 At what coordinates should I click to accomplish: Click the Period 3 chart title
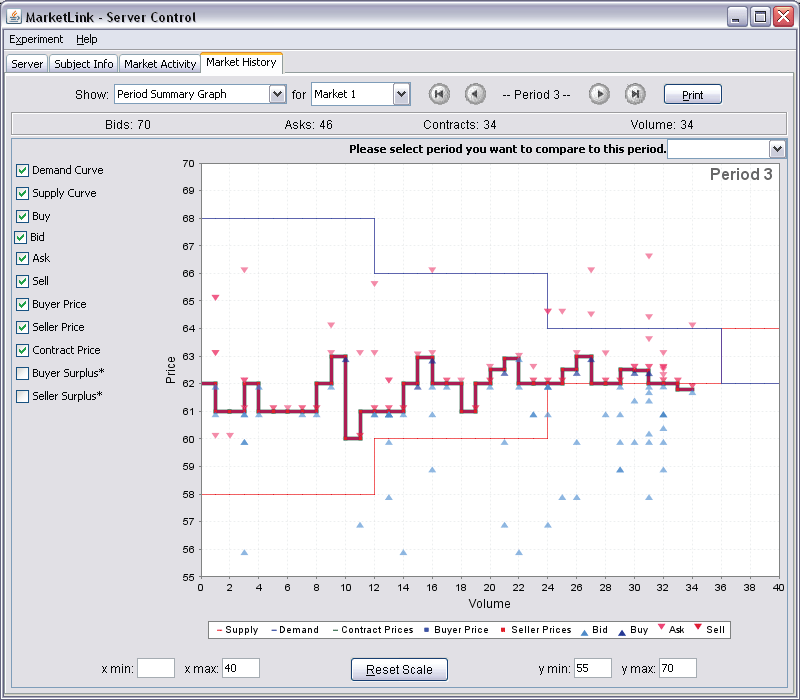741,174
